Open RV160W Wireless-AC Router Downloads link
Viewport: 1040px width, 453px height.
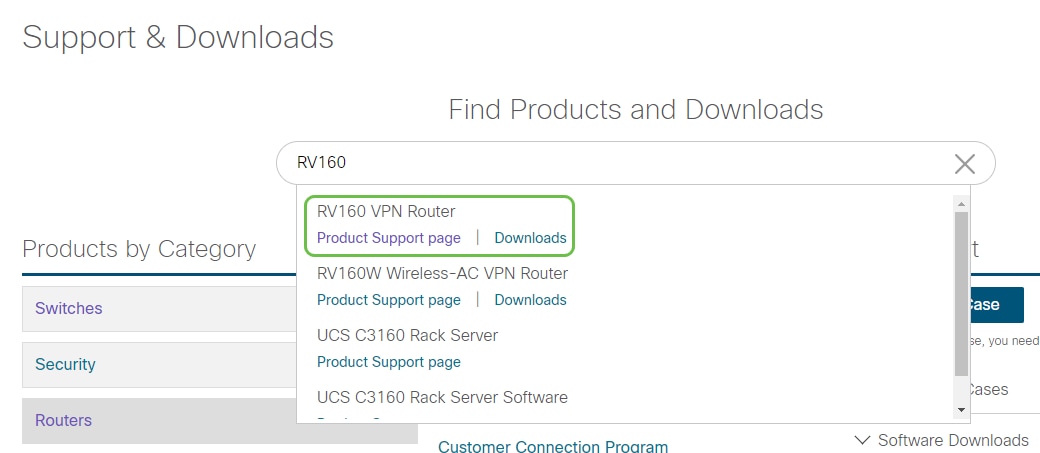(x=531, y=300)
